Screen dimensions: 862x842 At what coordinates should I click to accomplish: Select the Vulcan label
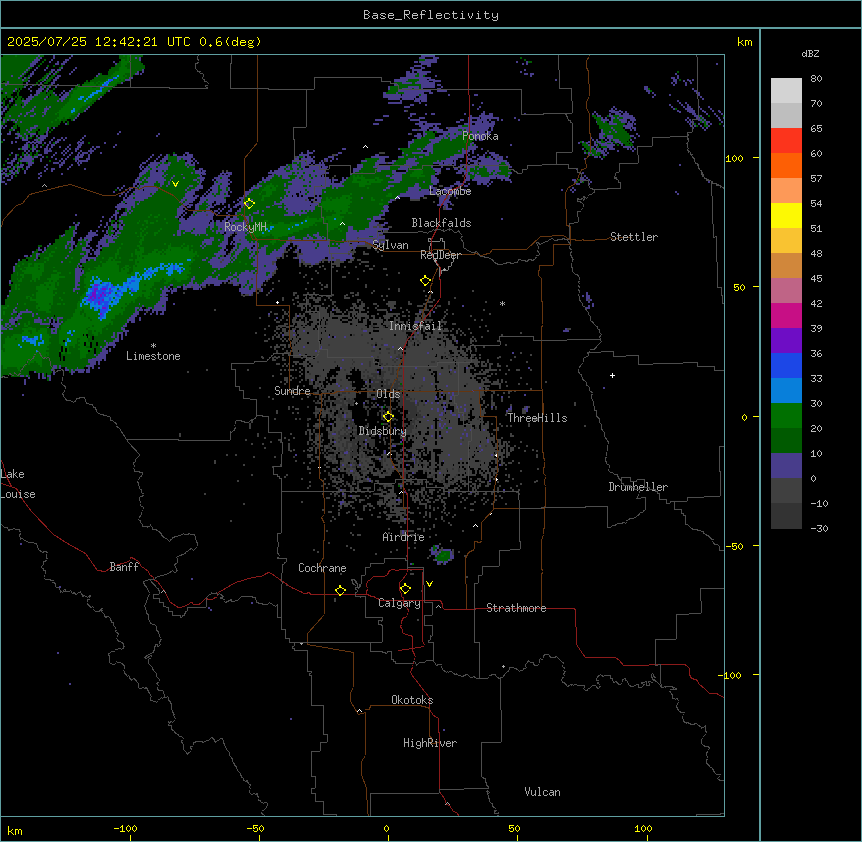543,792
